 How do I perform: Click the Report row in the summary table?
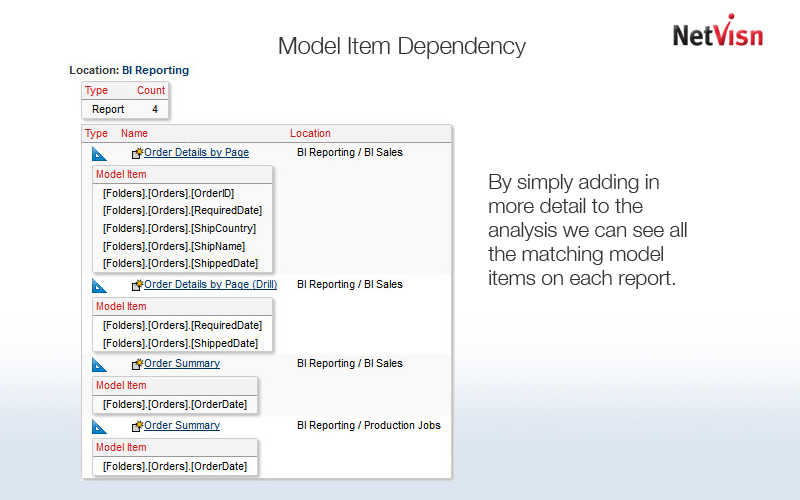[x=108, y=109]
